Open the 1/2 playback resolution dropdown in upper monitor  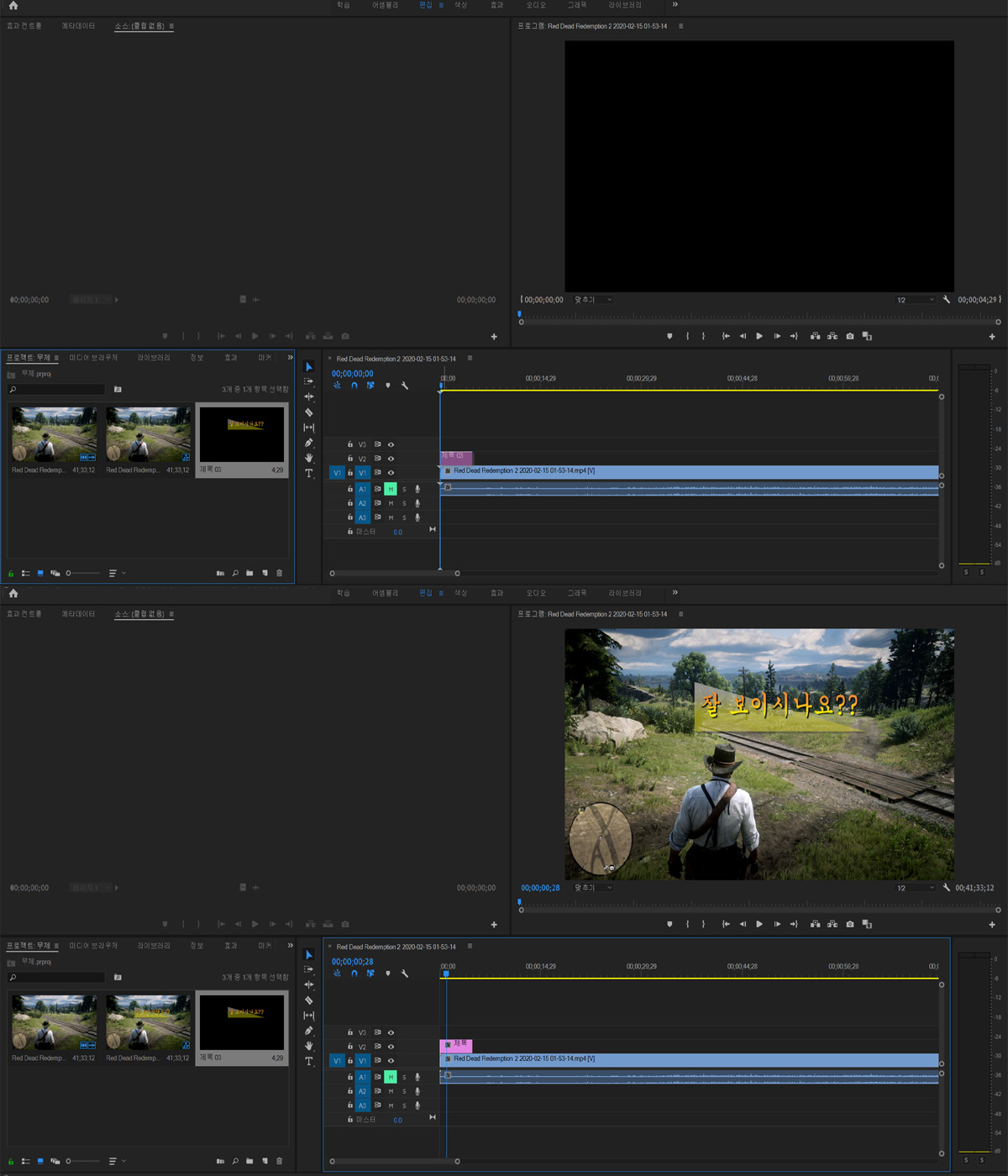click(x=915, y=299)
